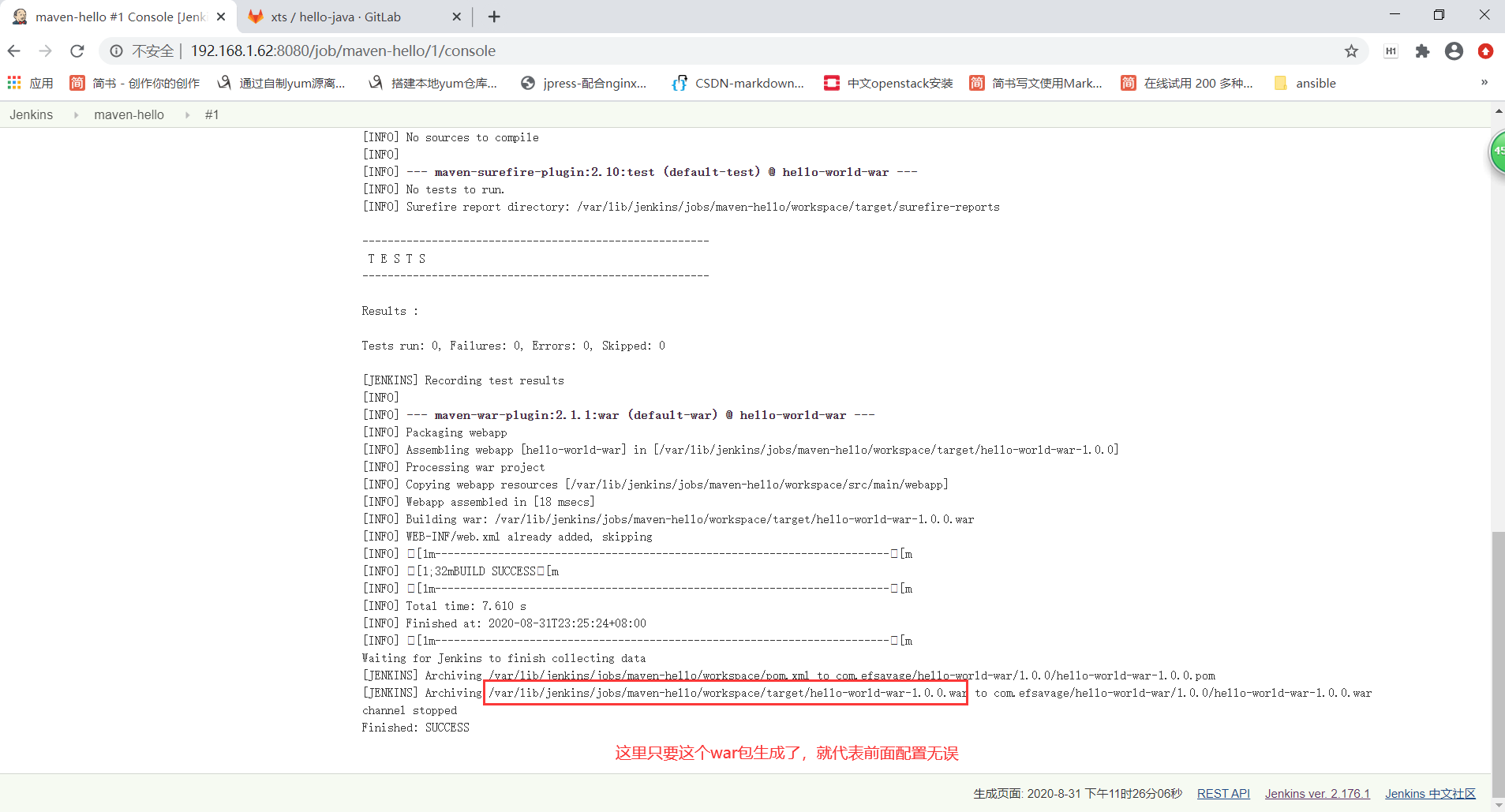The image size is (1505, 812).
Task: Open a new browser tab
Action: click(494, 17)
